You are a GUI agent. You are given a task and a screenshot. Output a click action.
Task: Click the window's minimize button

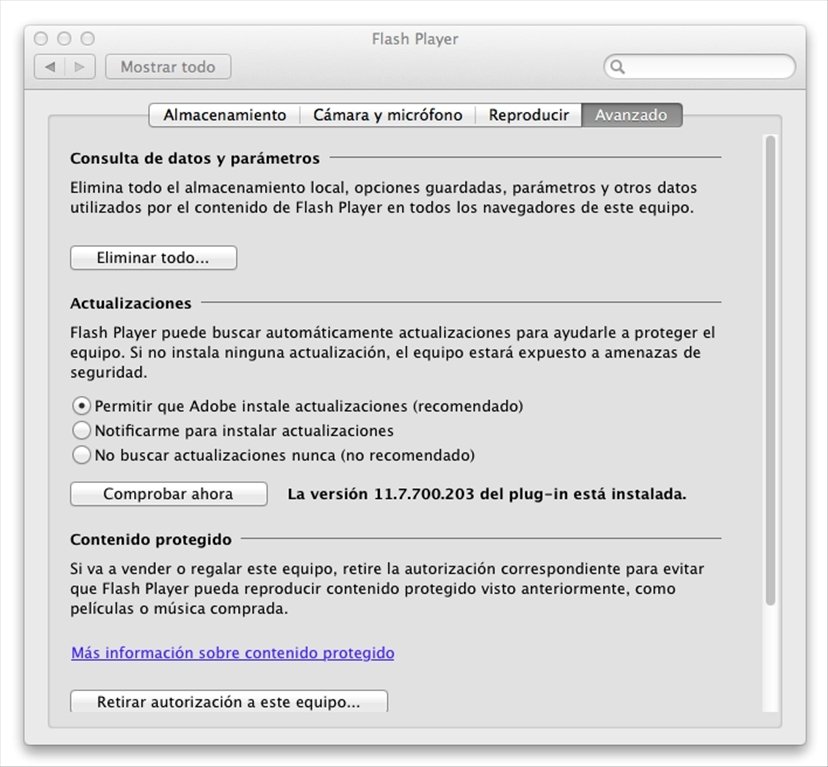point(64,39)
